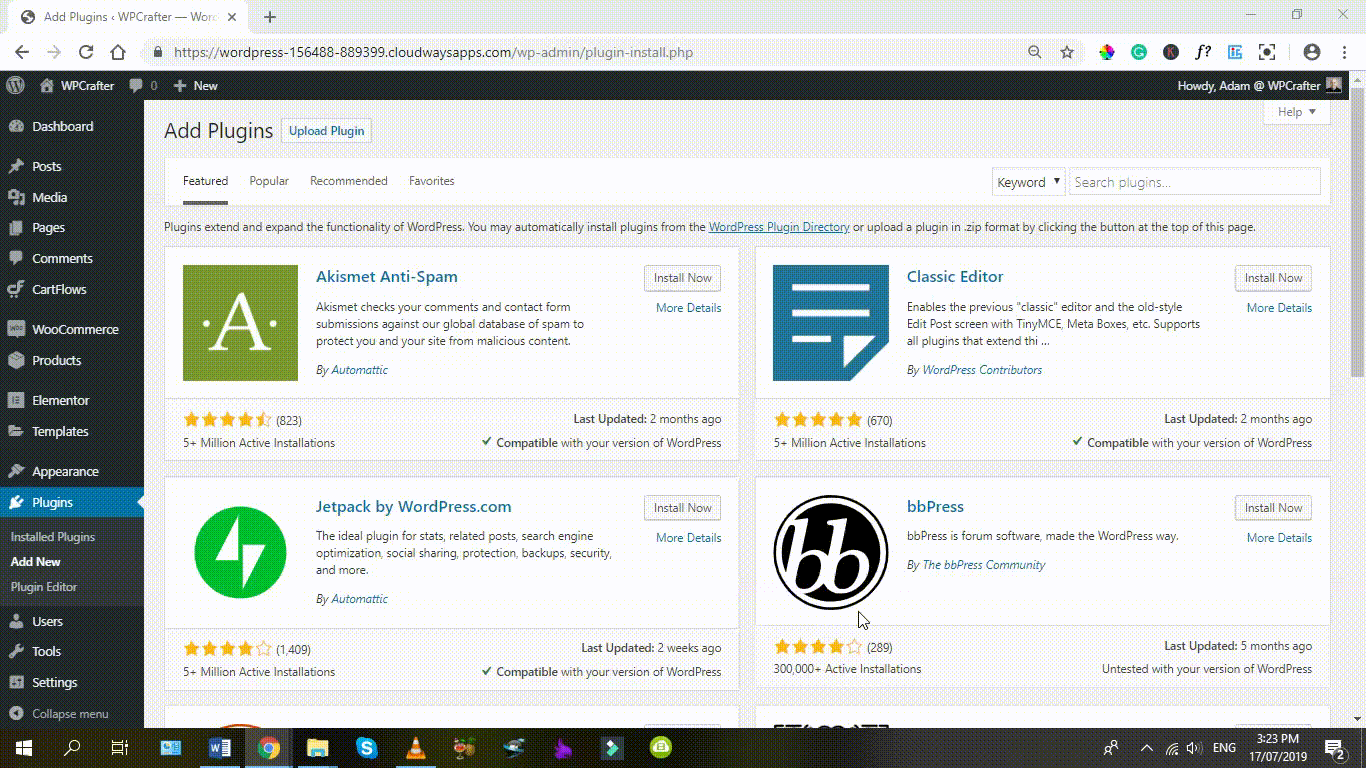This screenshot has height=768, width=1366.
Task: Bookmark this page with the star icon
Action: 1067,52
